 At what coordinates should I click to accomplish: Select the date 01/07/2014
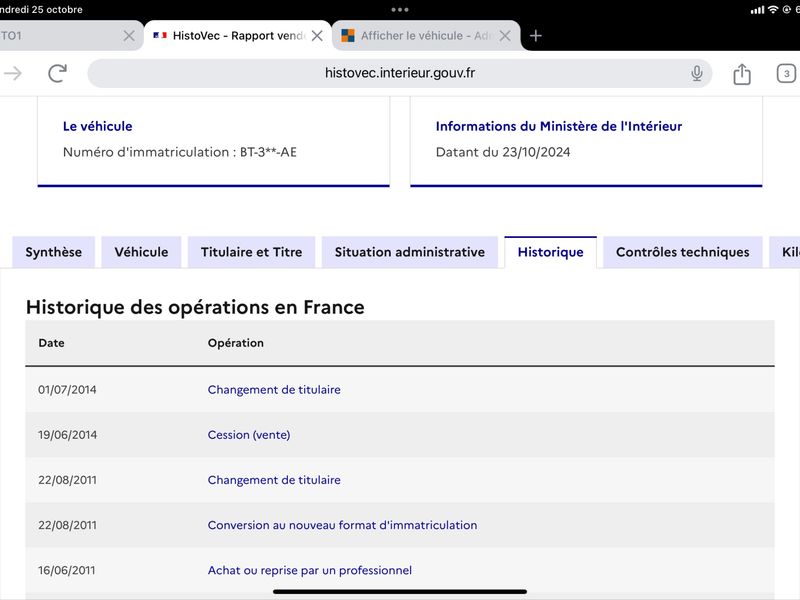click(67, 390)
